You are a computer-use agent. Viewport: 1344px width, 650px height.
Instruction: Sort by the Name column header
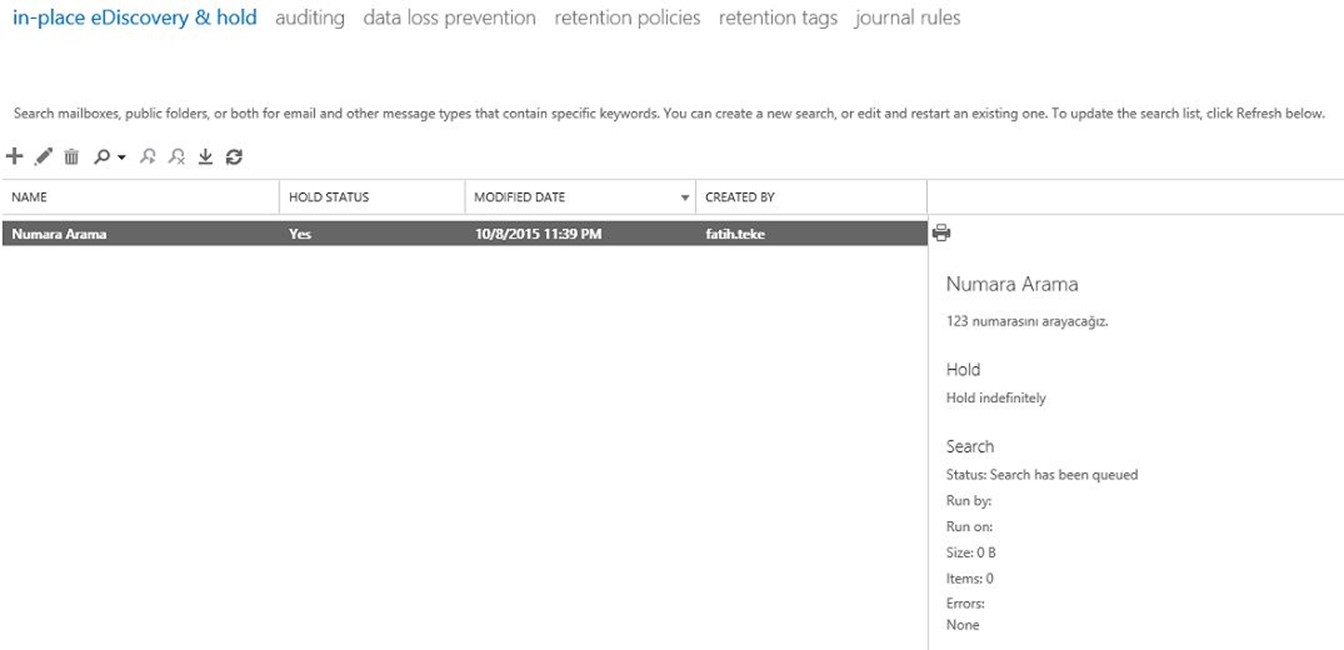[140, 197]
